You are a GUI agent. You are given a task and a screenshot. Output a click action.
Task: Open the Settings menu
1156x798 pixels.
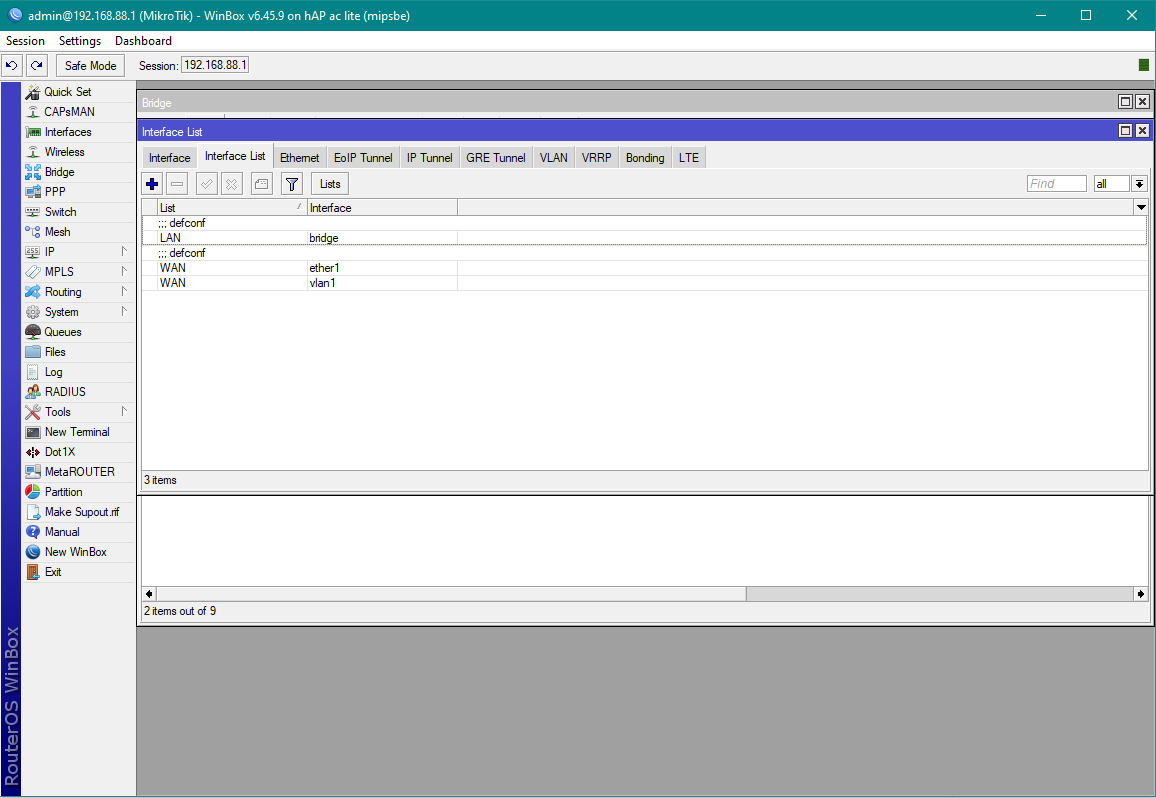point(80,41)
